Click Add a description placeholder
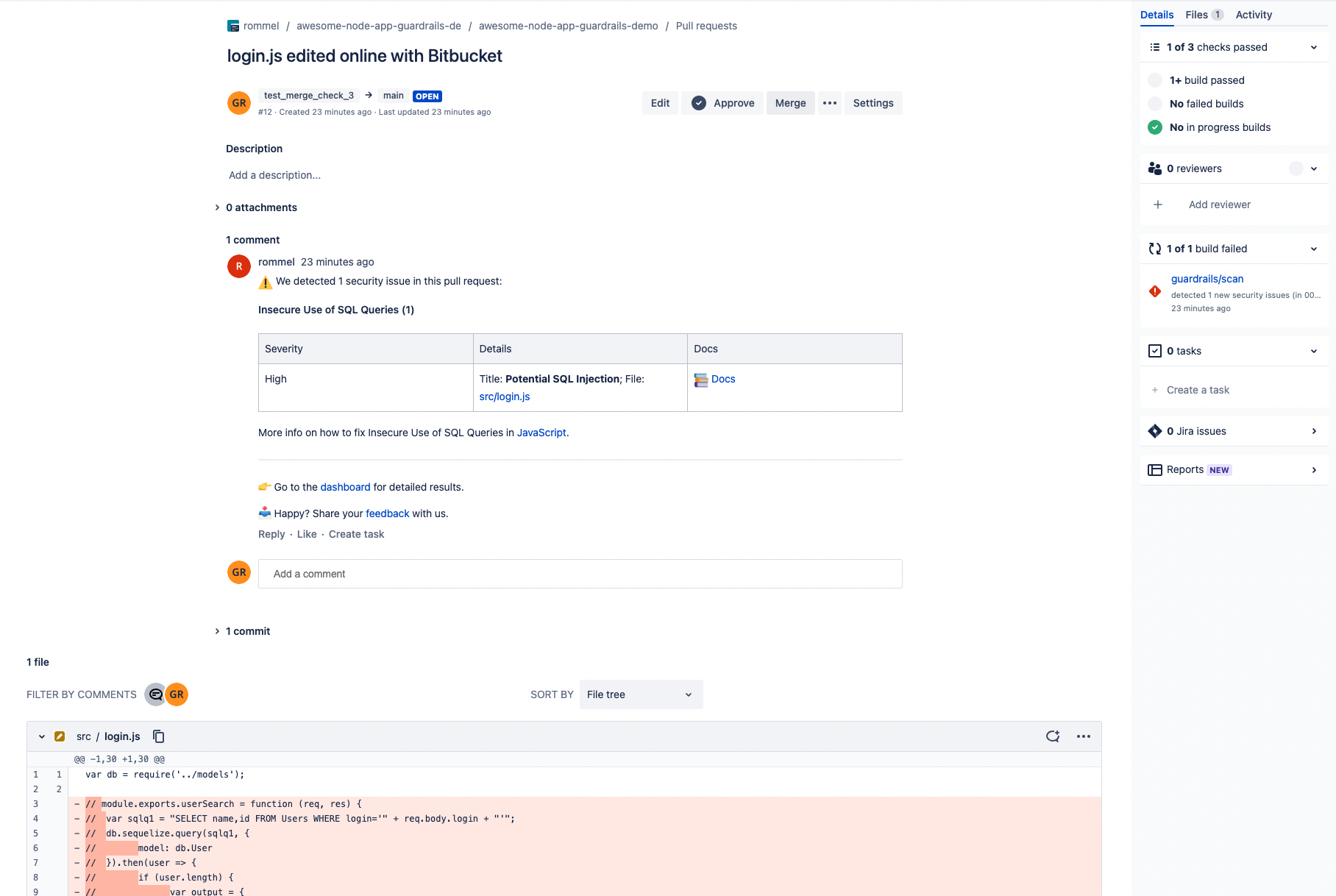The image size is (1336, 896). [x=274, y=175]
